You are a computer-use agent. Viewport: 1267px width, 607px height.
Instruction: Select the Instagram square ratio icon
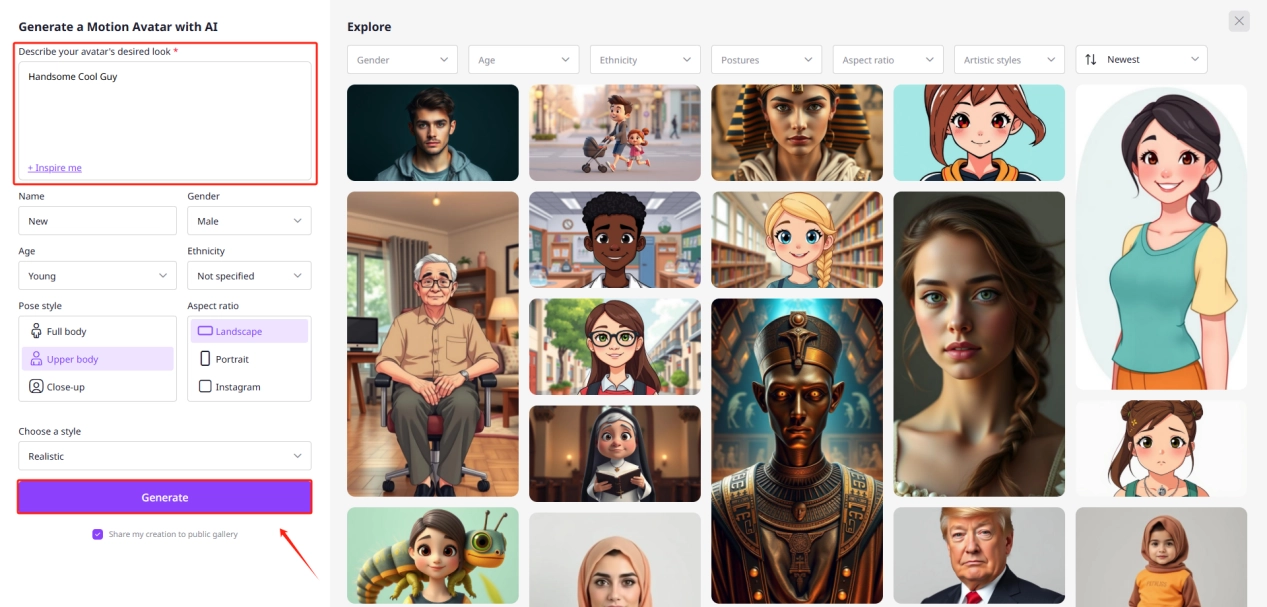click(x=205, y=387)
